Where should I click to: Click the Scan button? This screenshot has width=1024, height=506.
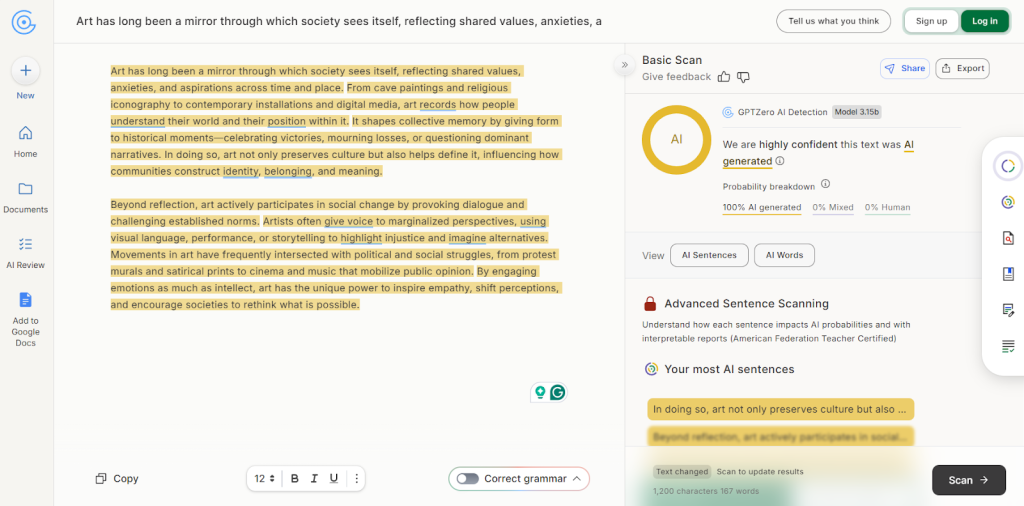(x=968, y=480)
